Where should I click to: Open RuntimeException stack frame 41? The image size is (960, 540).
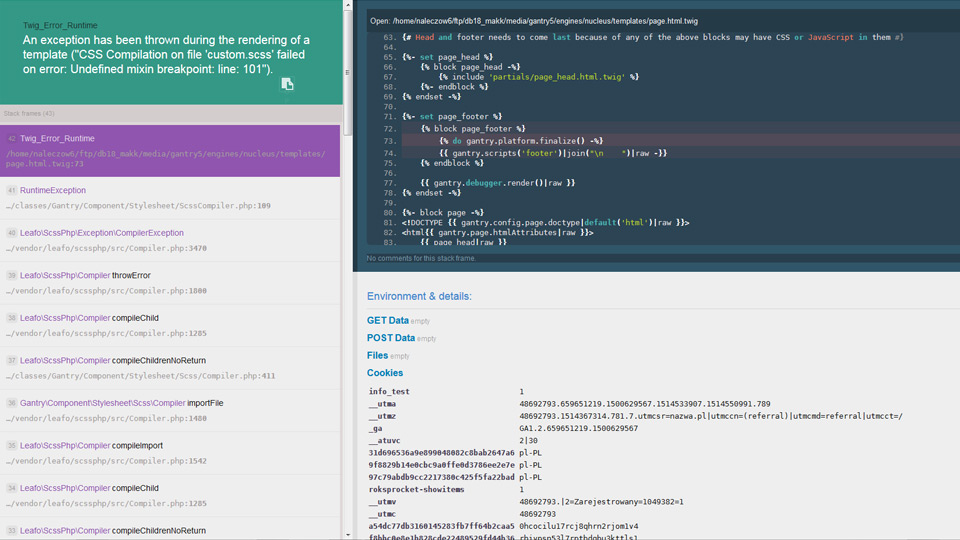[x=170, y=198]
